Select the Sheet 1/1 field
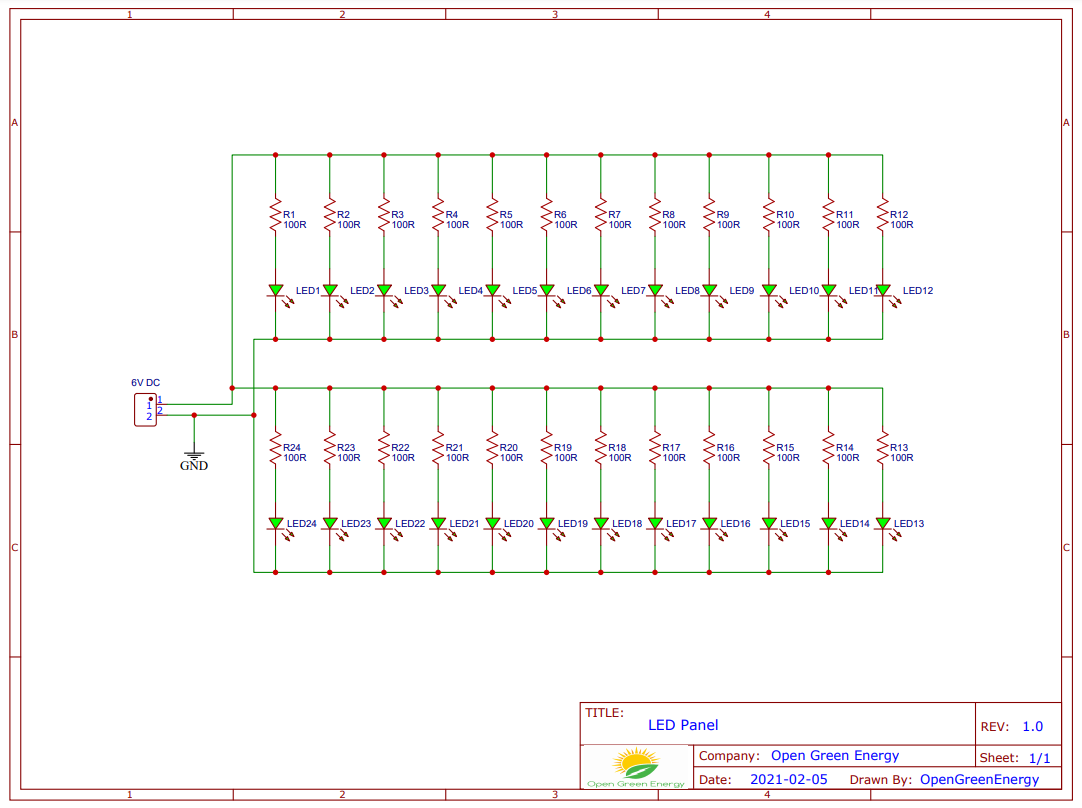Viewport: 1082px width, 808px height. 1017,757
